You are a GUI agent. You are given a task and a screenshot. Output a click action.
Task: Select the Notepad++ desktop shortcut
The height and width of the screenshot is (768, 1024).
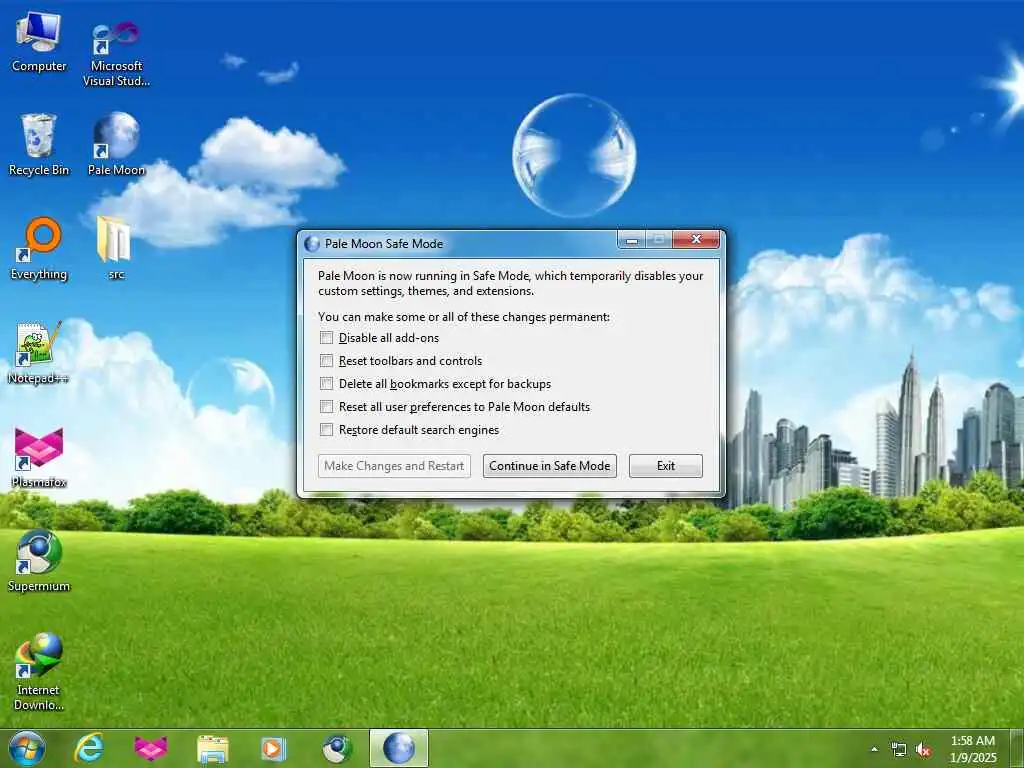click(38, 353)
